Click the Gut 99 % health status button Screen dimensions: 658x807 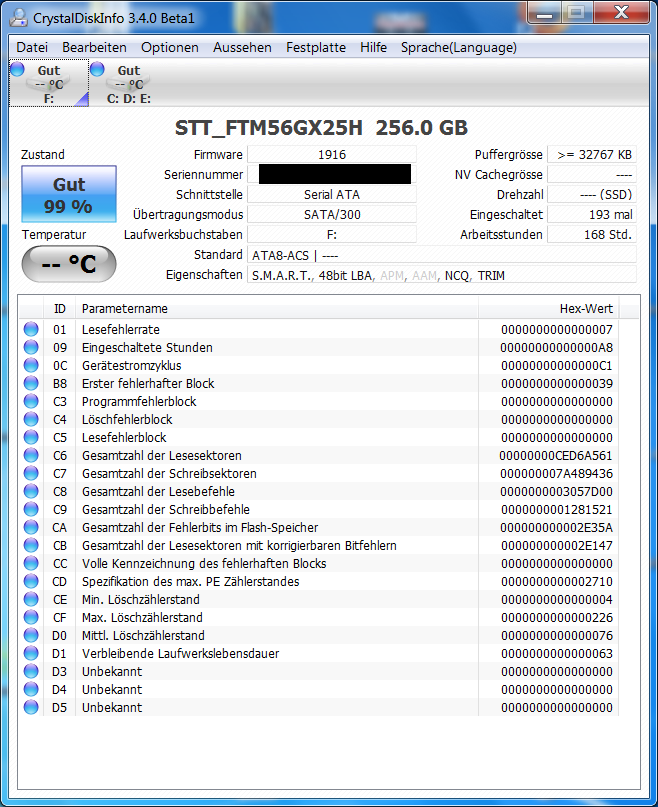(x=68, y=194)
